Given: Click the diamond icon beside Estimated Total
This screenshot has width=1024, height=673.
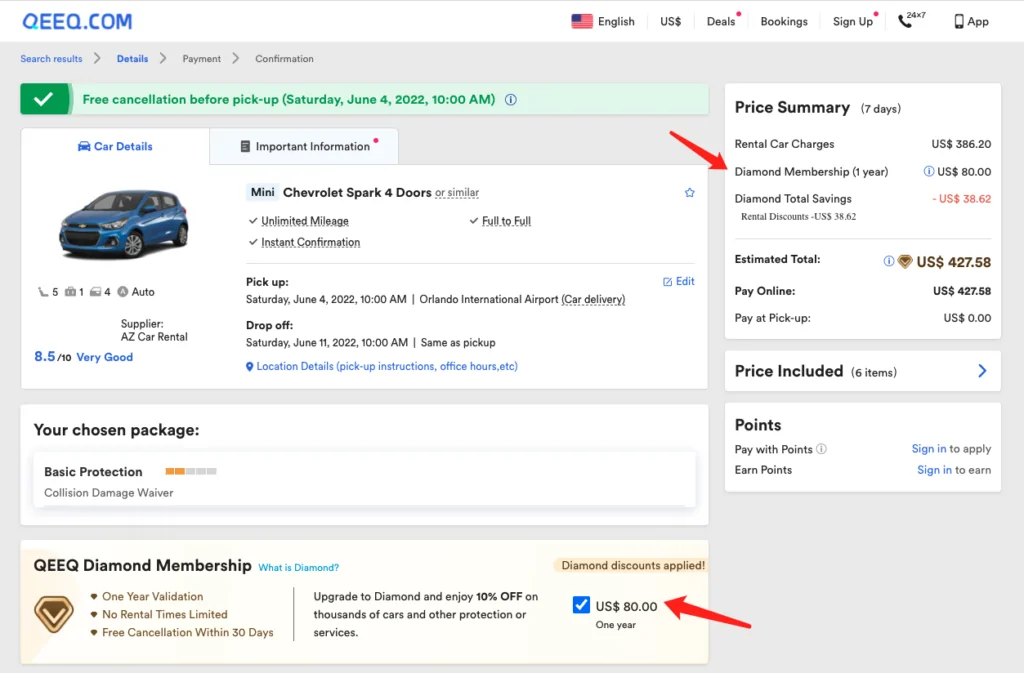Looking at the screenshot, I should tap(904, 262).
